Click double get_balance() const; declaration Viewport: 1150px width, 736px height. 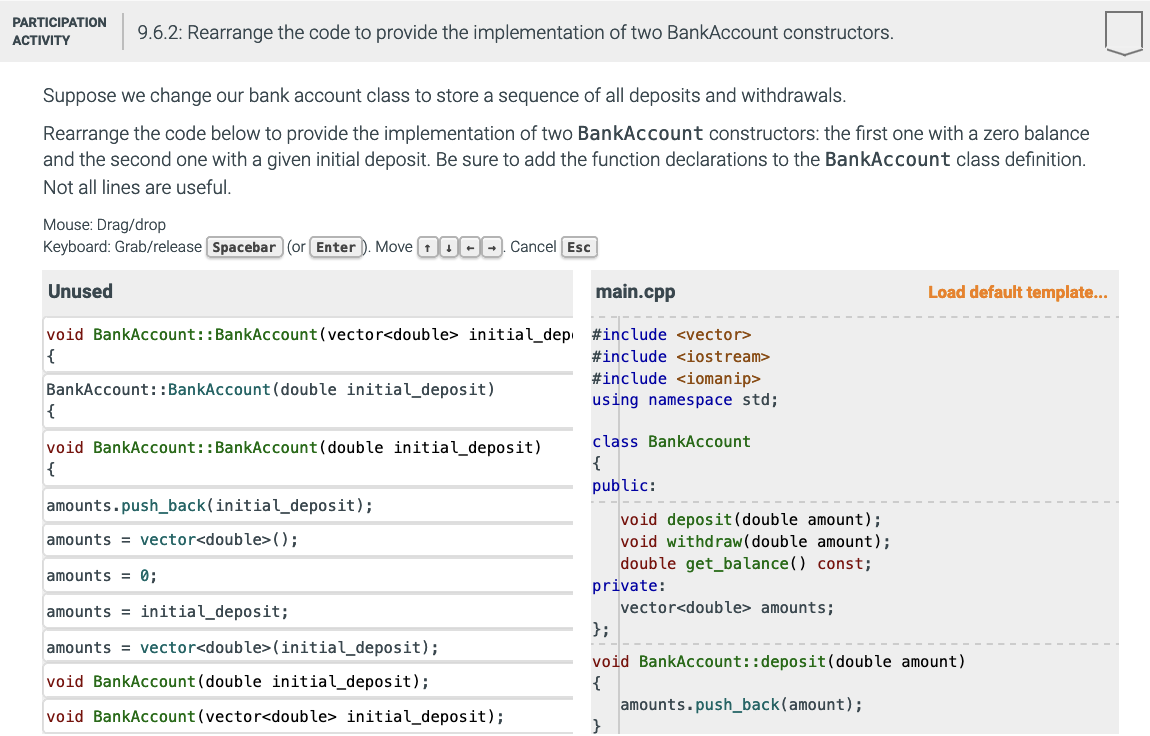click(746, 564)
